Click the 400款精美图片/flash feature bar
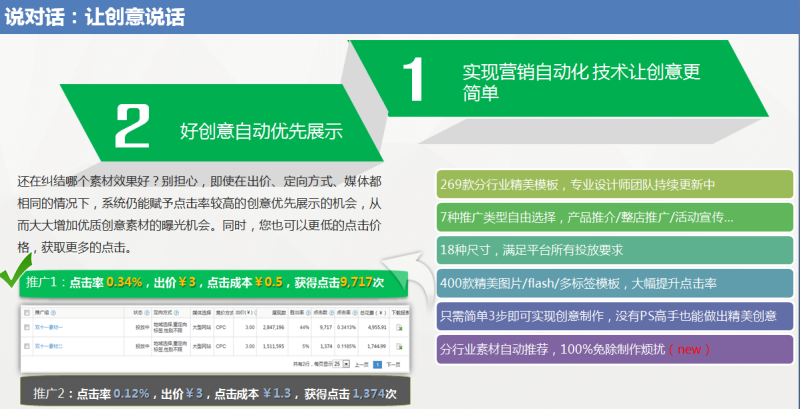 [x=615, y=283]
